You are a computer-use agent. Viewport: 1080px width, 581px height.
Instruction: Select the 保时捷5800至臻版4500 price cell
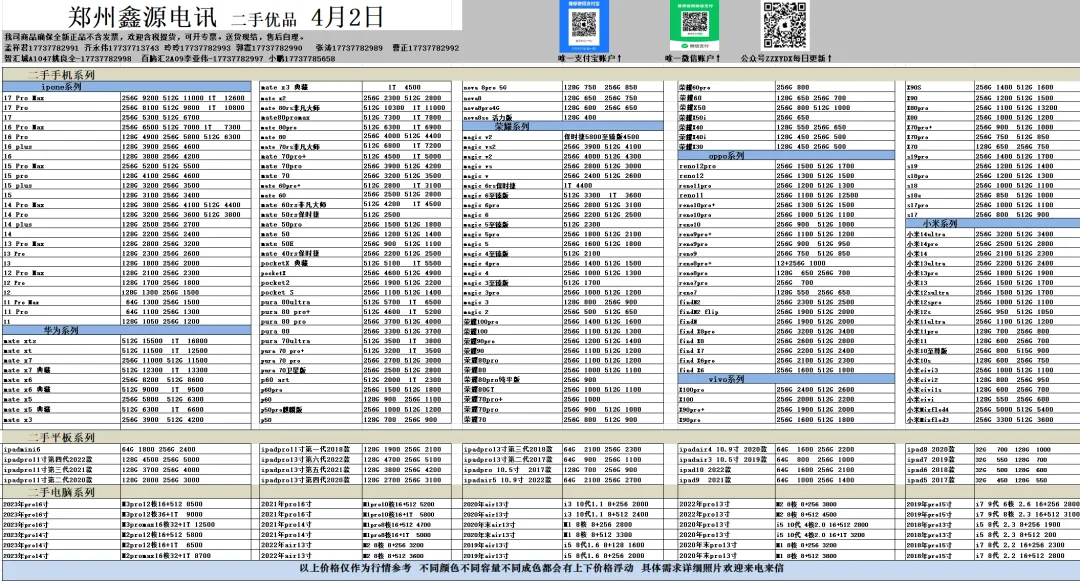click(612, 136)
